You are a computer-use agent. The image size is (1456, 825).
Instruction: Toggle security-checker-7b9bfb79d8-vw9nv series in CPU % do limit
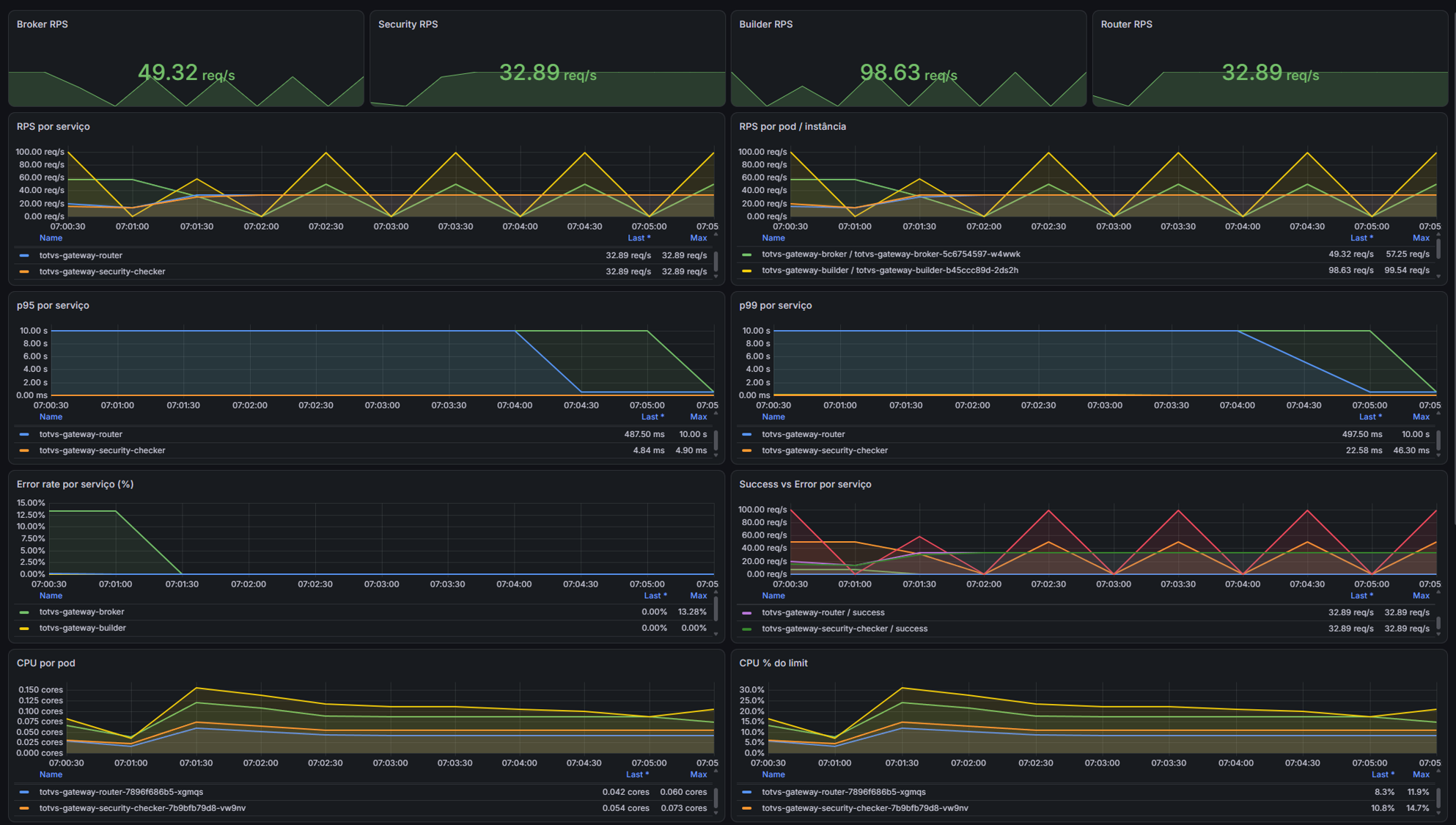tap(864, 808)
